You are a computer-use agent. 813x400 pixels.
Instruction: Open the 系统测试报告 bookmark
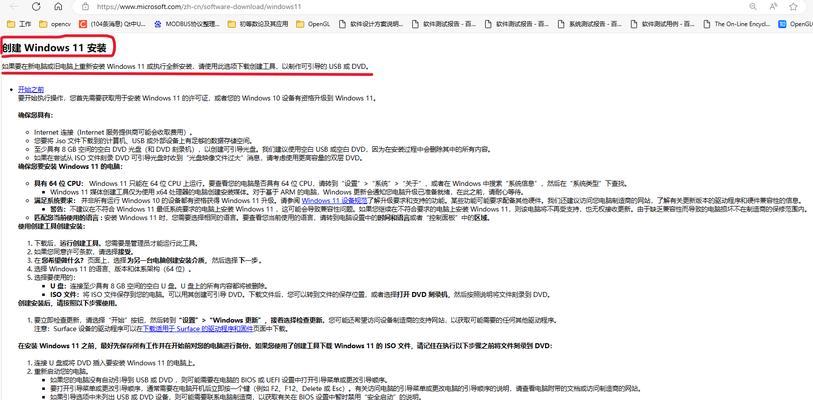pos(588,24)
